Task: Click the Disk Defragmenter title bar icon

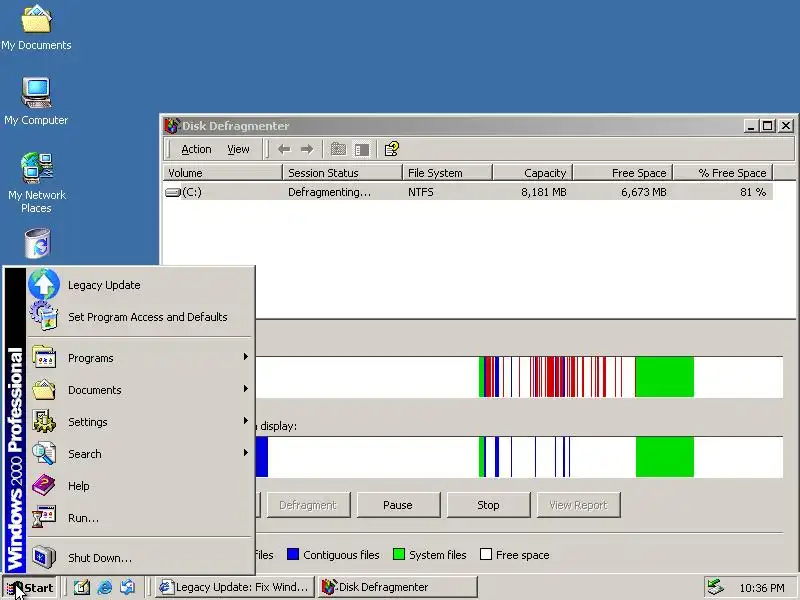Action: point(172,126)
